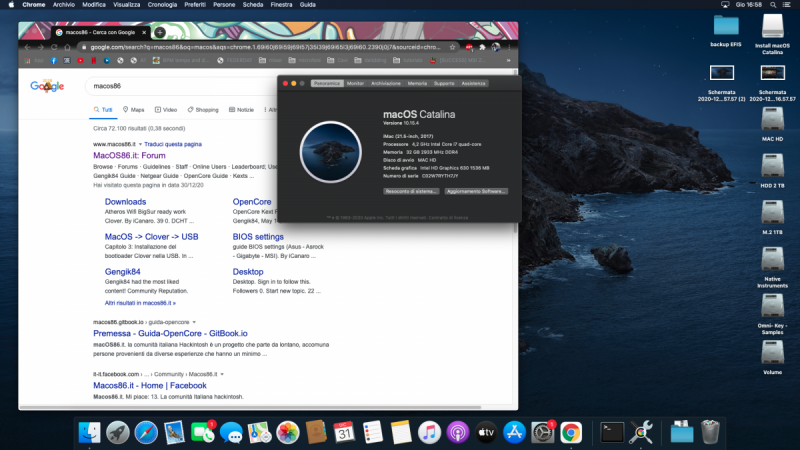The height and width of the screenshot is (450, 800).
Task: Open Apple TV app in Dock
Action: (x=486, y=433)
